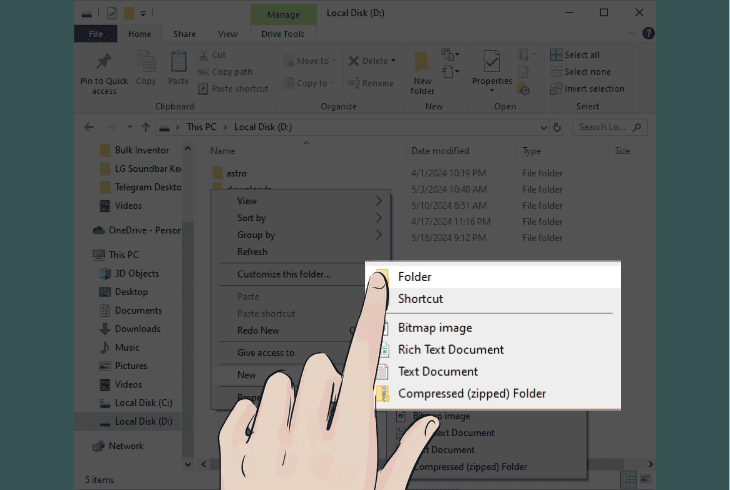
Task: Sort by the Type column header
Action: click(x=532, y=151)
